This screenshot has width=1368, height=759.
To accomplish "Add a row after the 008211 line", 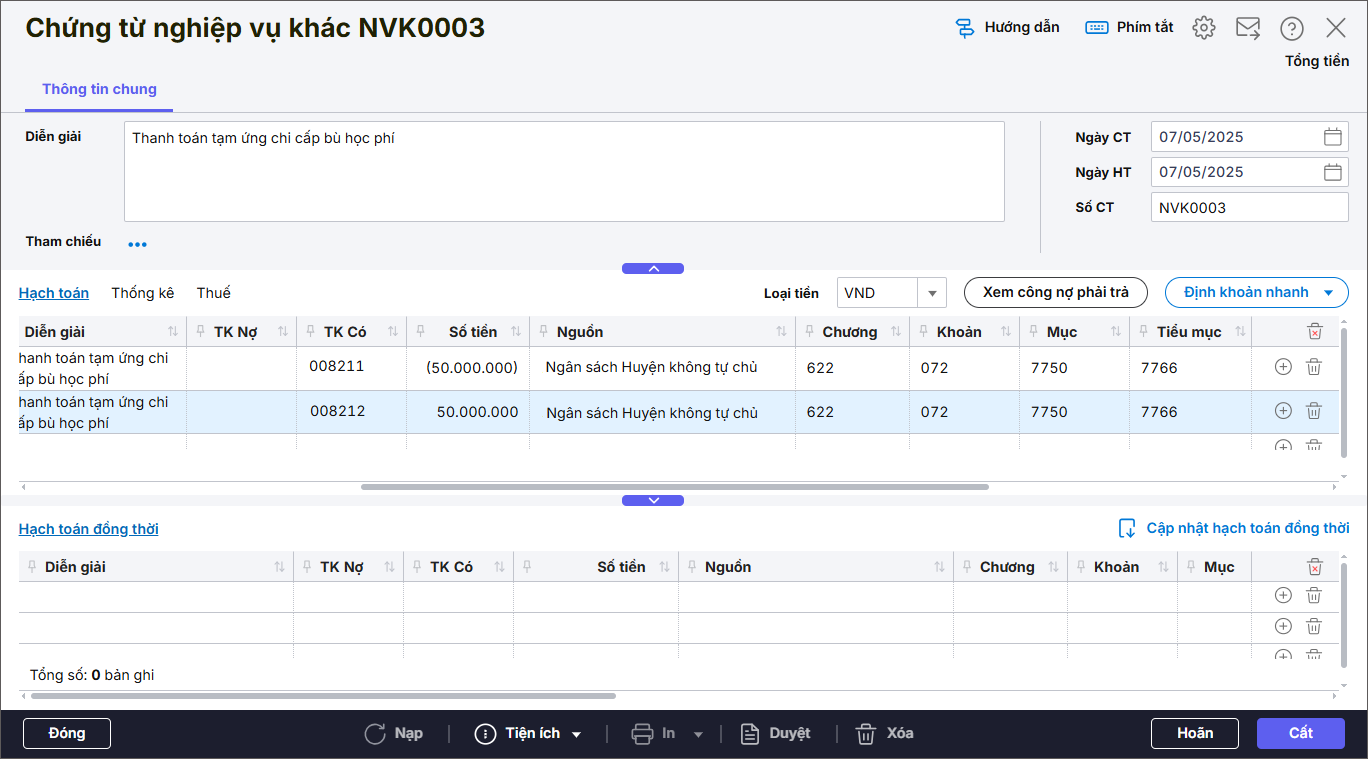I will click(x=1283, y=367).
